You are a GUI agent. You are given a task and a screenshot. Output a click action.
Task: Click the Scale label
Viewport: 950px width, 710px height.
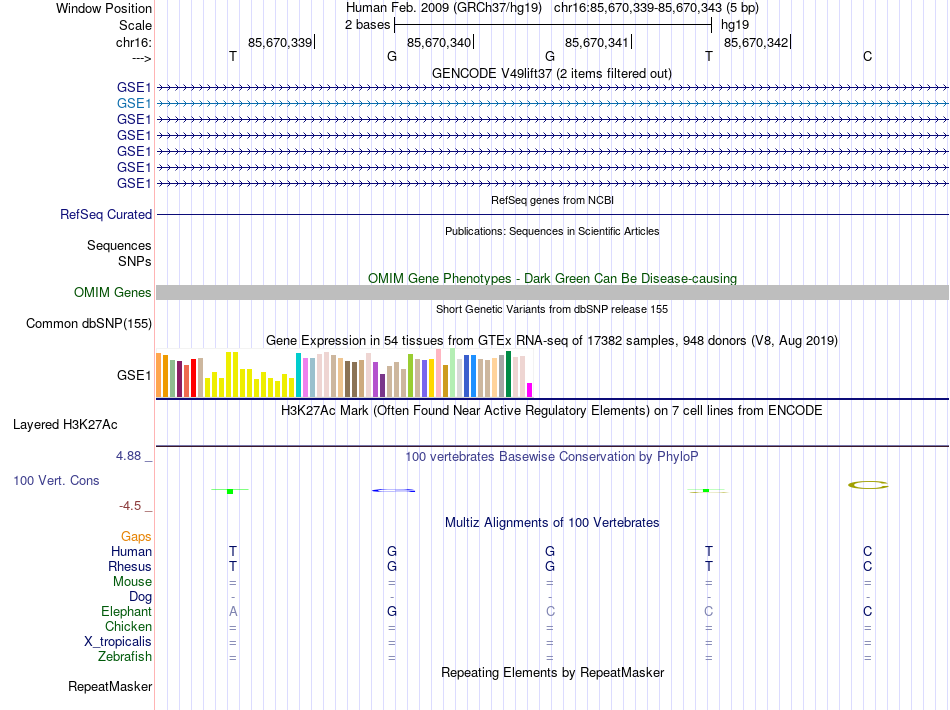pos(136,25)
